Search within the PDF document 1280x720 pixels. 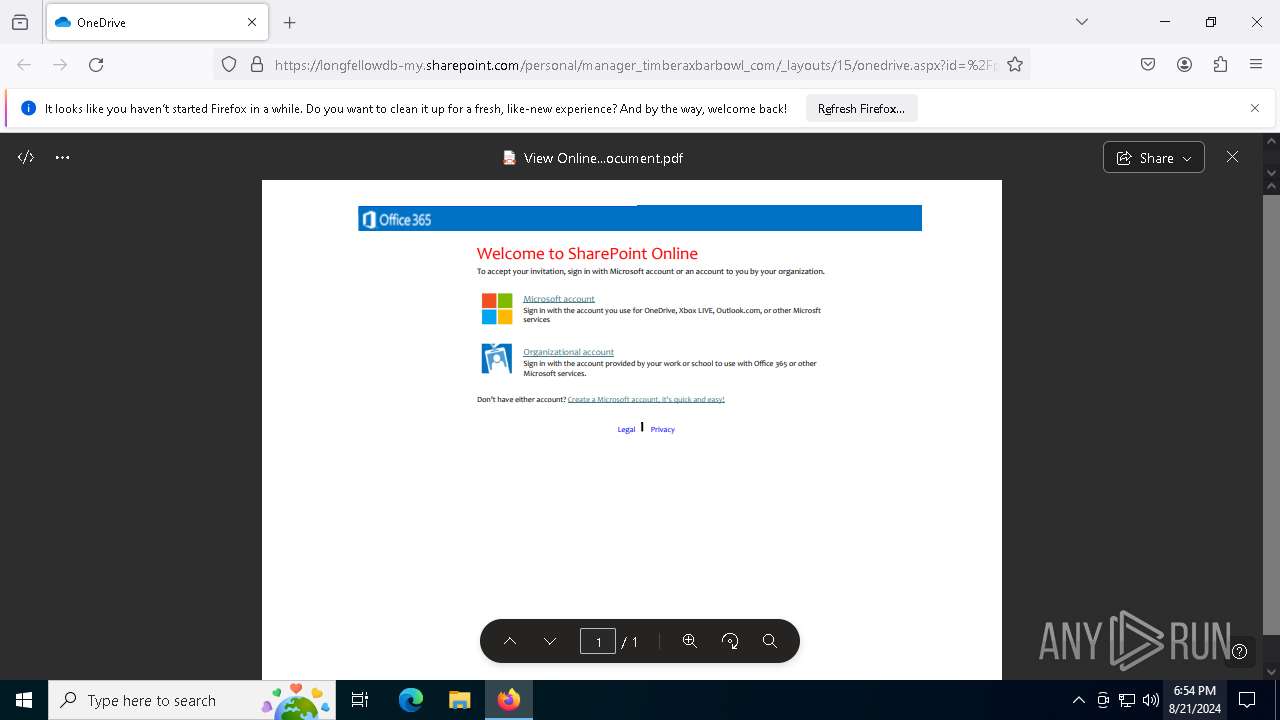[x=770, y=642]
